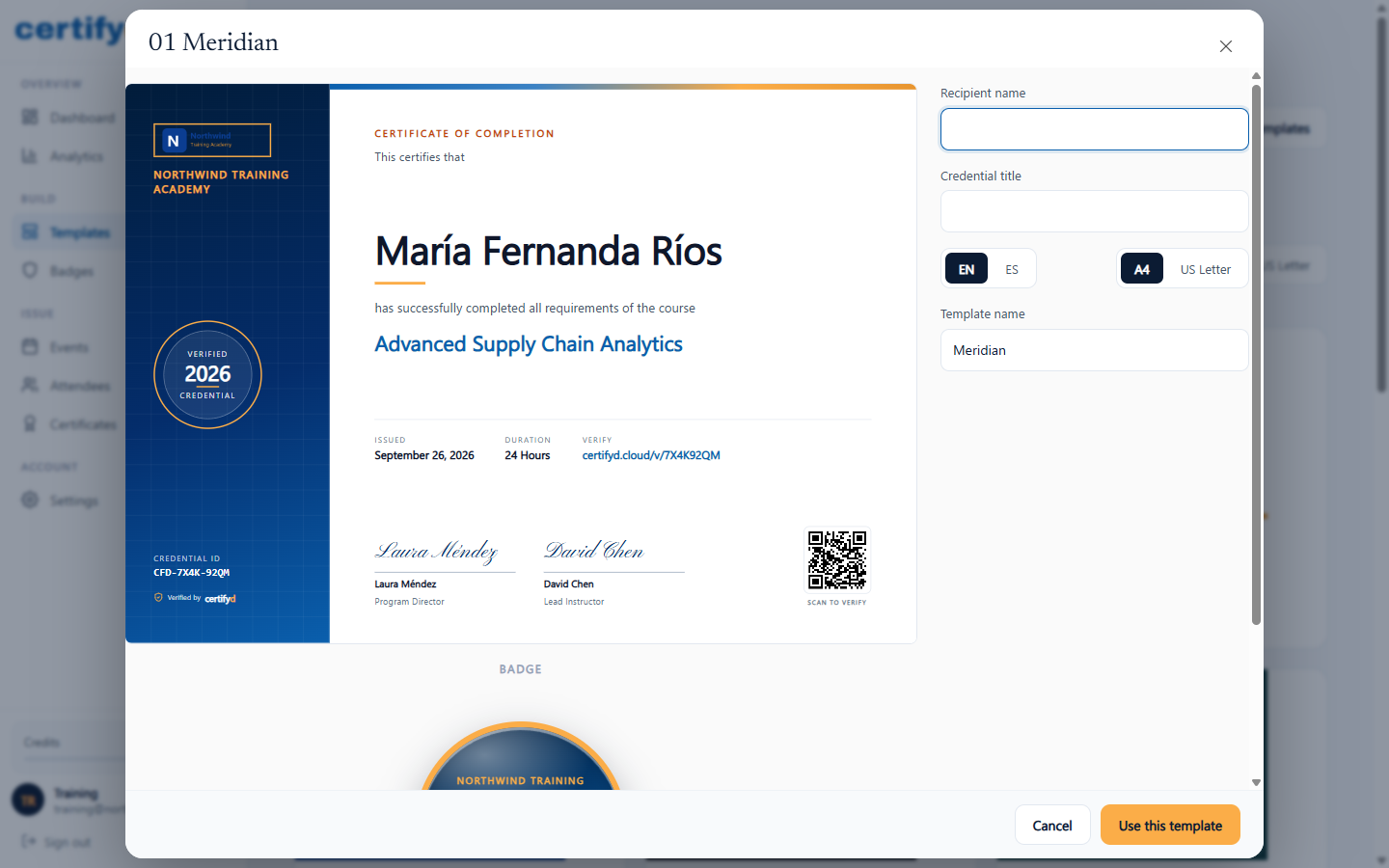Viewport: 1389px width, 868px height.
Task: Click the Events icon in sidebar
Action: 30,346
